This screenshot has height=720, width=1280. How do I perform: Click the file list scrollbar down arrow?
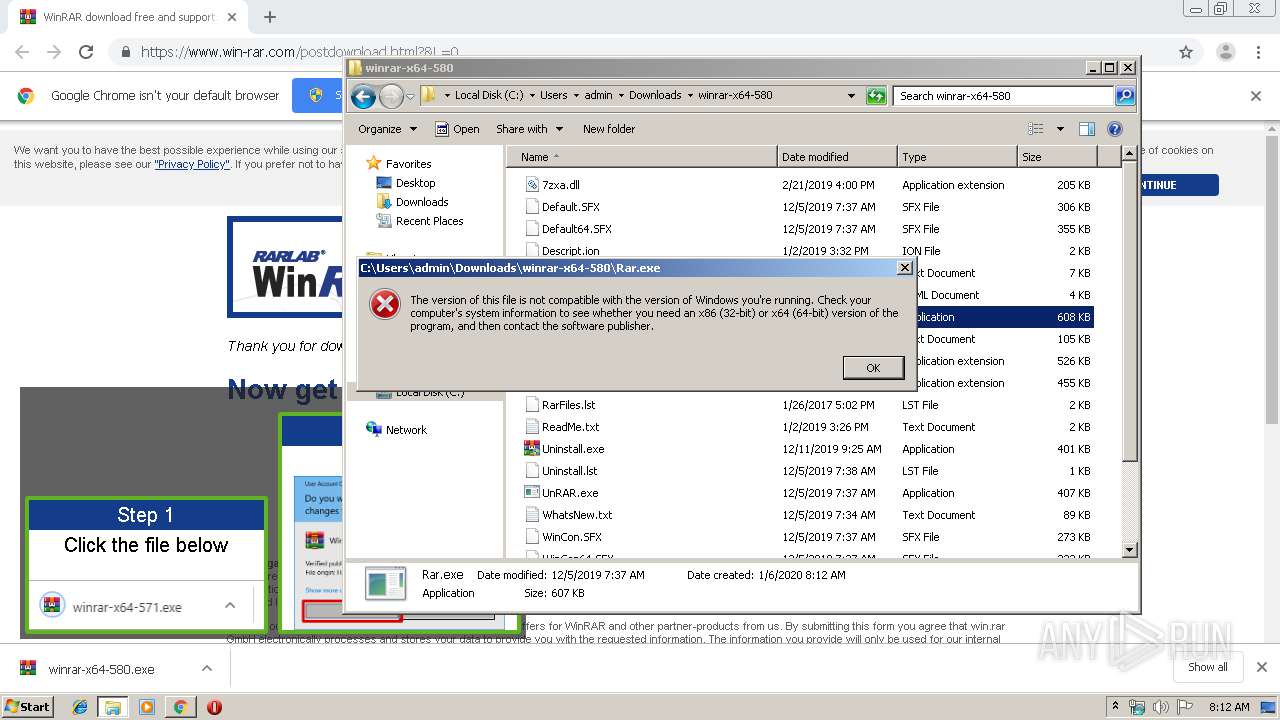[1130, 550]
